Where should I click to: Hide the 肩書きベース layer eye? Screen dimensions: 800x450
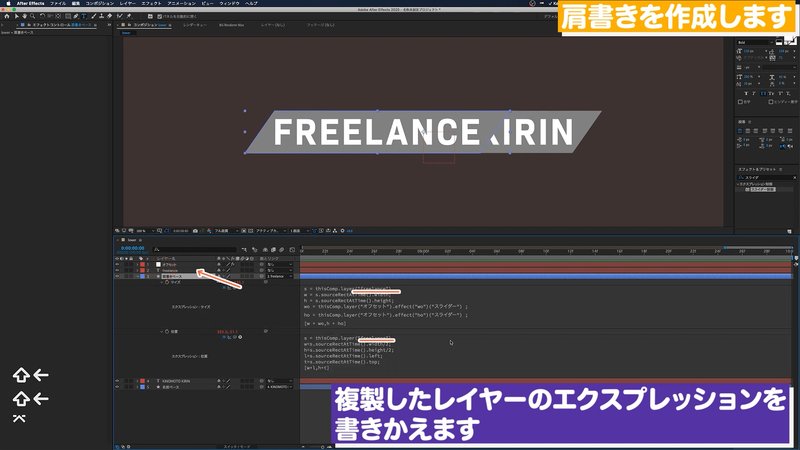tap(117, 276)
